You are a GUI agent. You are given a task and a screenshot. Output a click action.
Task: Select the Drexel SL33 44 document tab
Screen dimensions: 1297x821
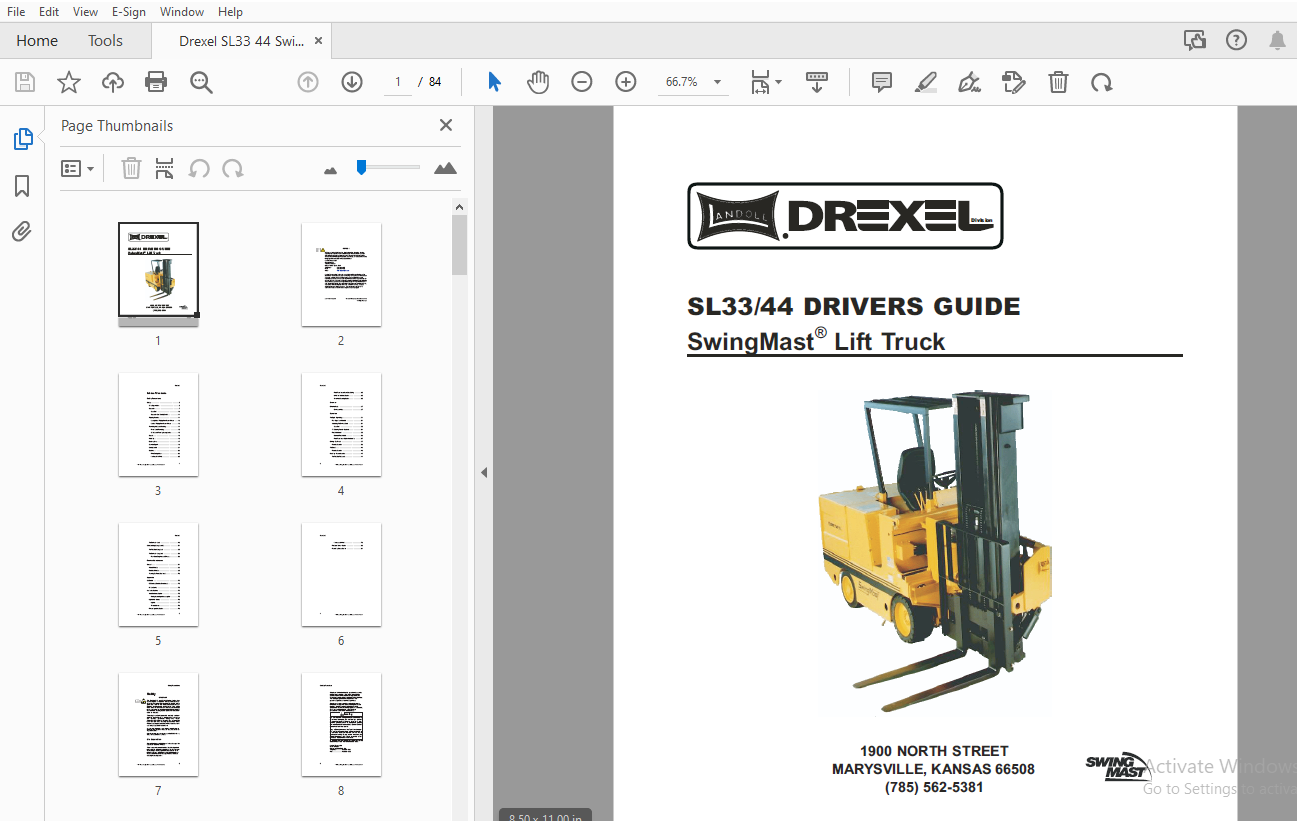pos(241,41)
